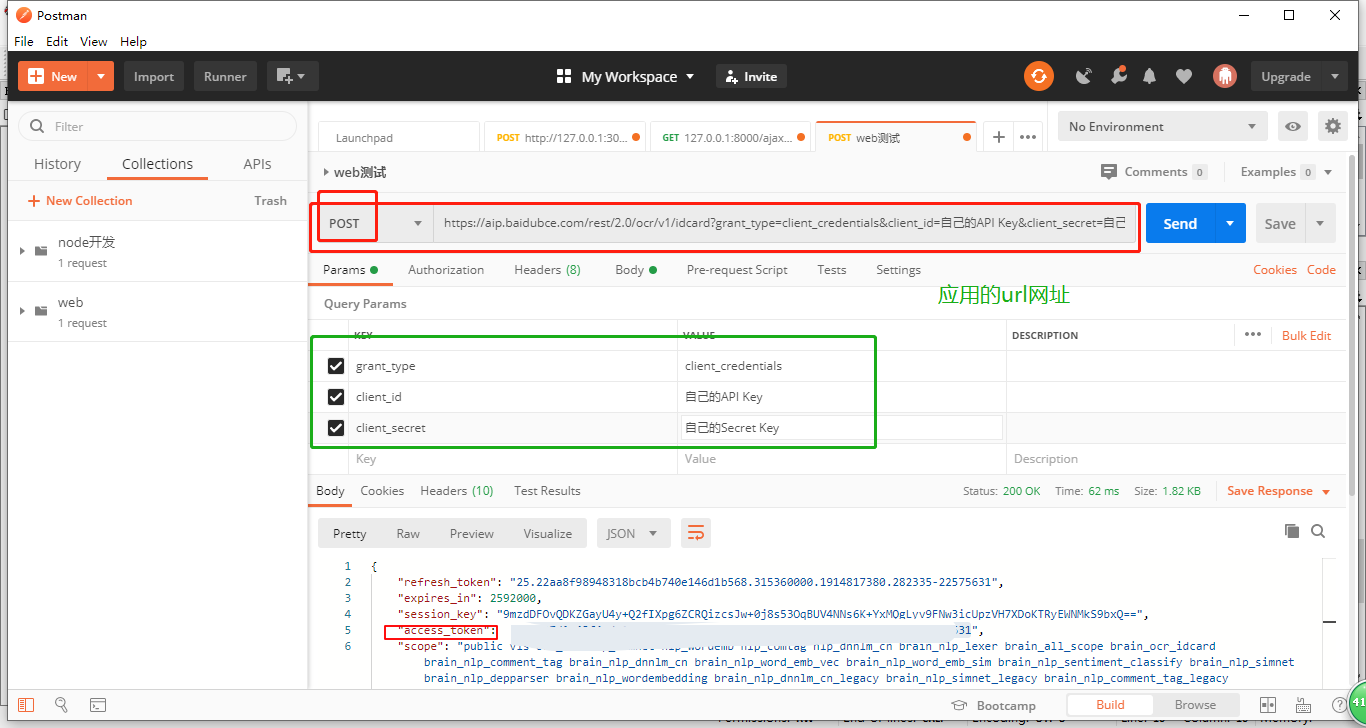Toggle line wrap in response body
Image resolution: width=1366 pixels, height=728 pixels.
tap(696, 533)
